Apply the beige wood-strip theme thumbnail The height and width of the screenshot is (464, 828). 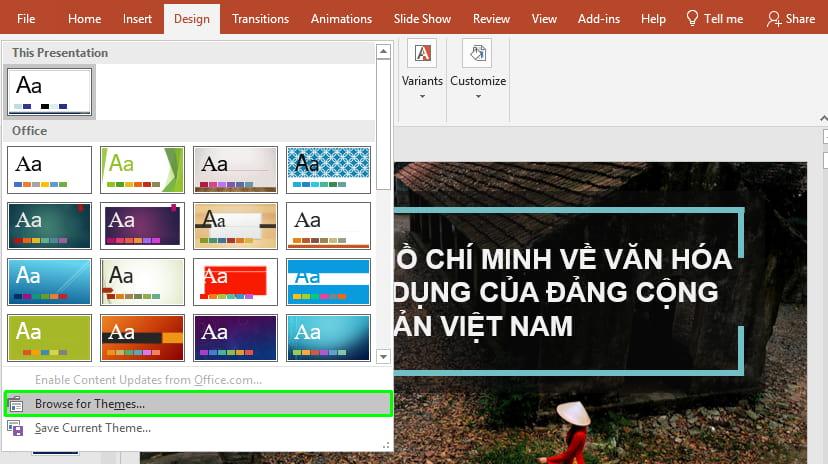tap(236, 170)
